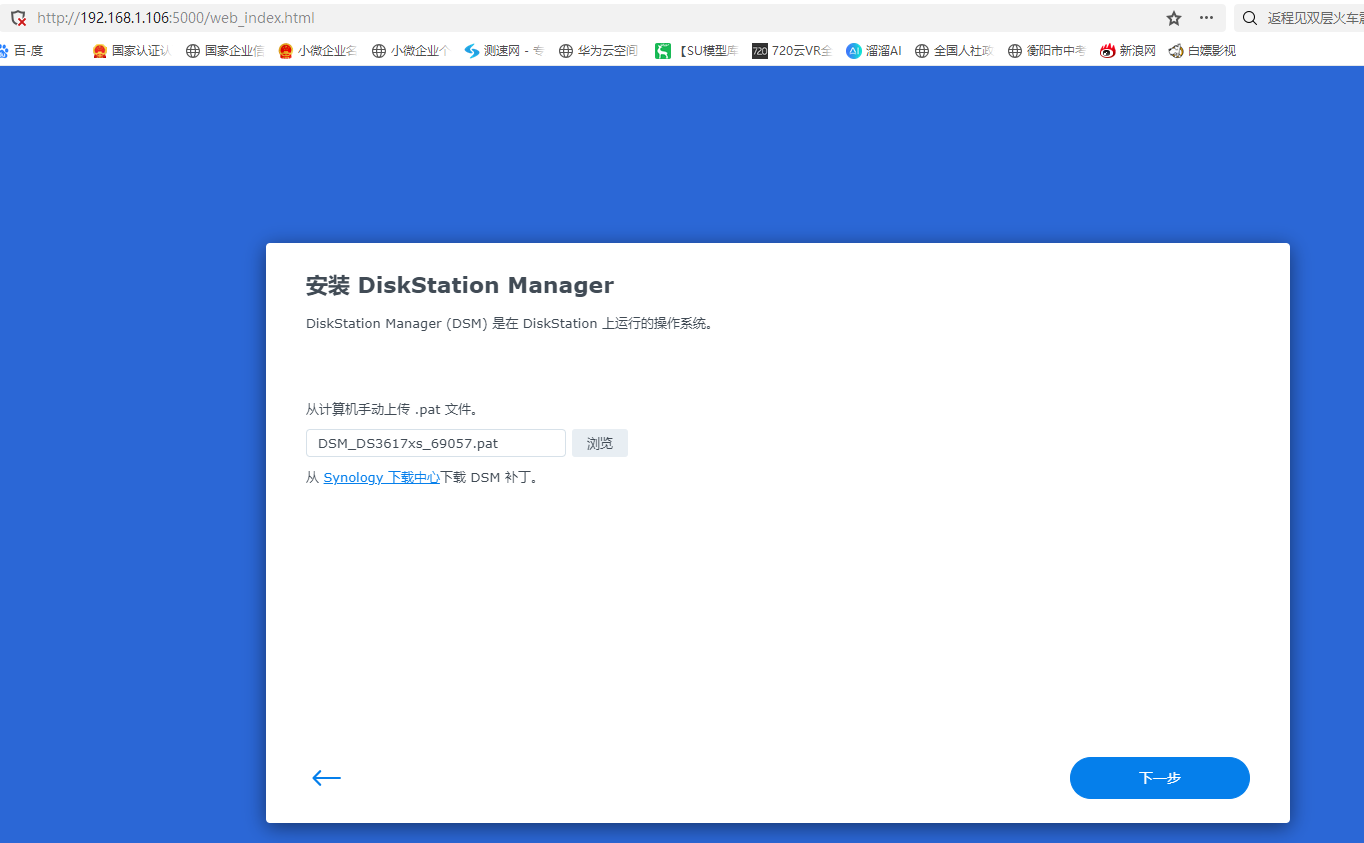Go back with the left arrow
The width and height of the screenshot is (1364, 843).
click(326, 778)
